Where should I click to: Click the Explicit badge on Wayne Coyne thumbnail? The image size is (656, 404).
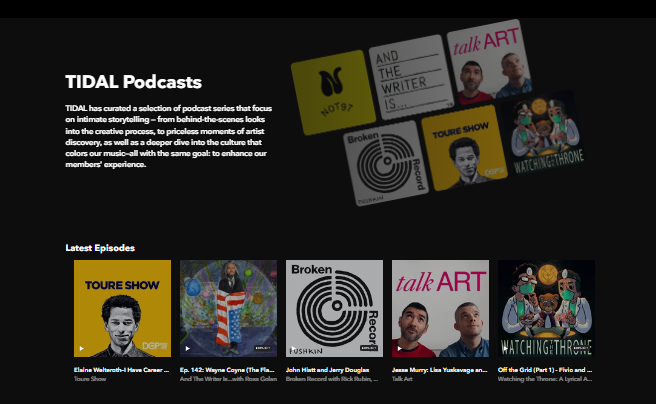coord(263,348)
